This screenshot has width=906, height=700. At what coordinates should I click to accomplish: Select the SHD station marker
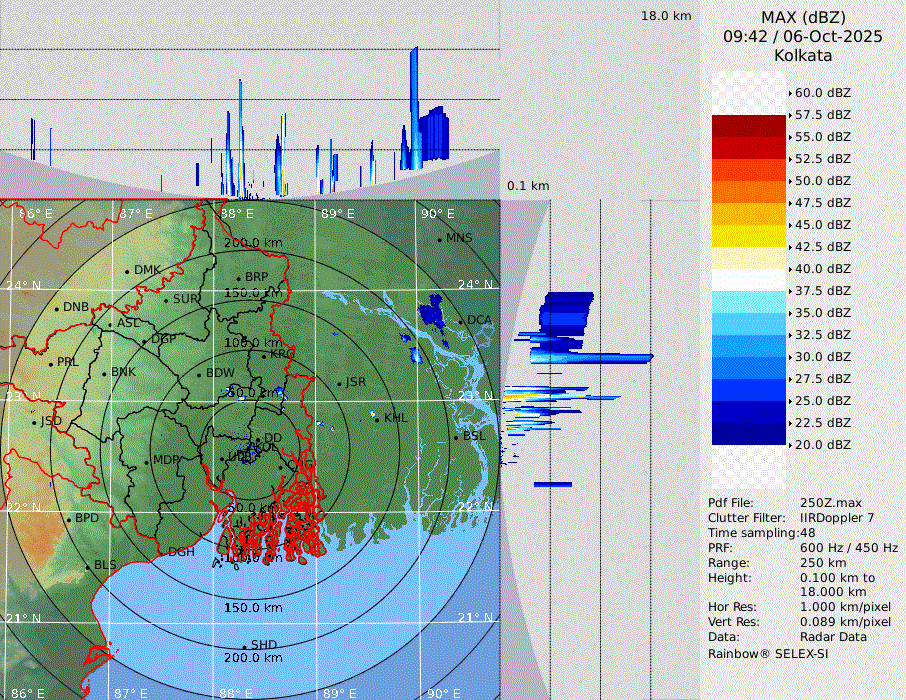click(244, 646)
